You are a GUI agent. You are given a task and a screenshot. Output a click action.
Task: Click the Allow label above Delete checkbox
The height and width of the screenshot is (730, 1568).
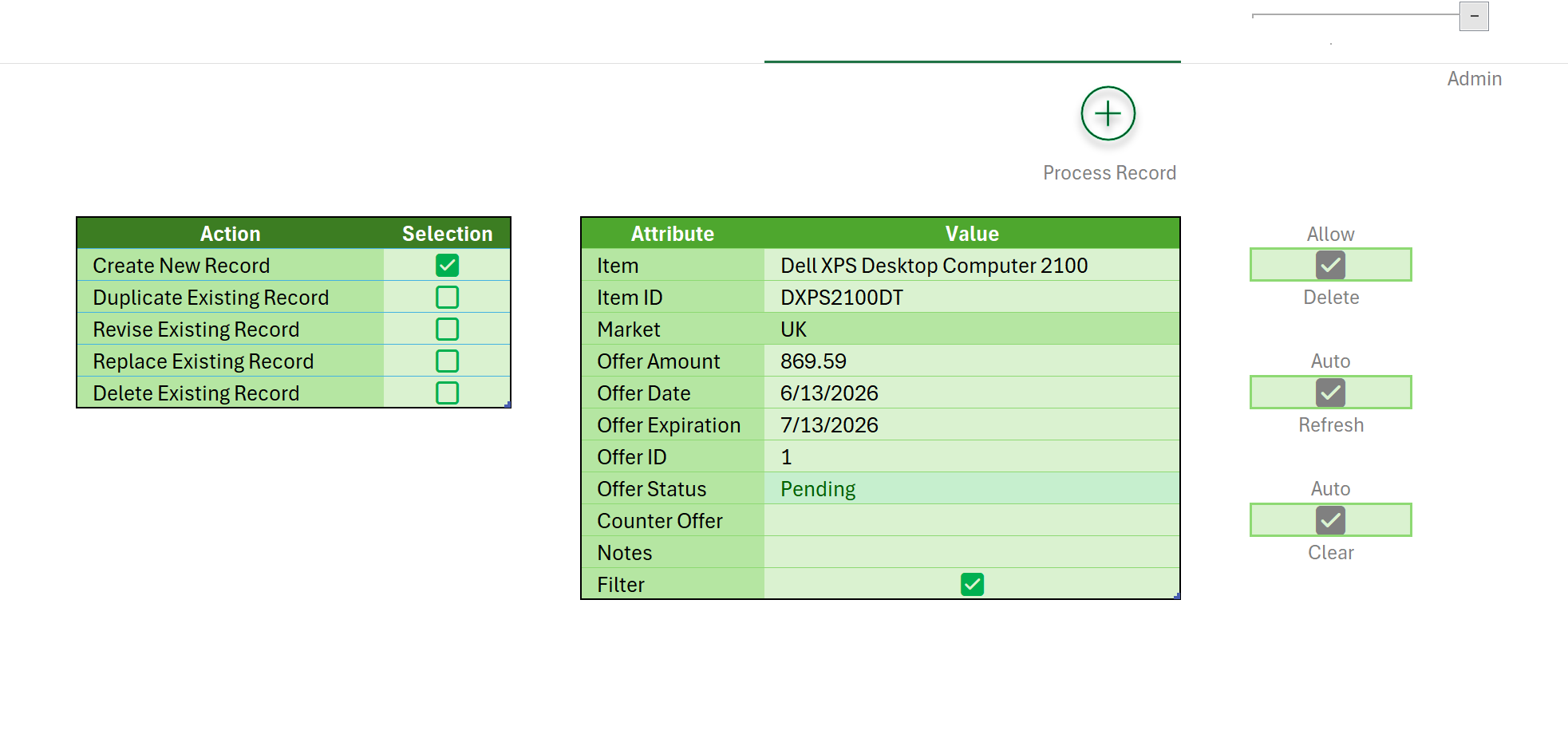coord(1330,235)
